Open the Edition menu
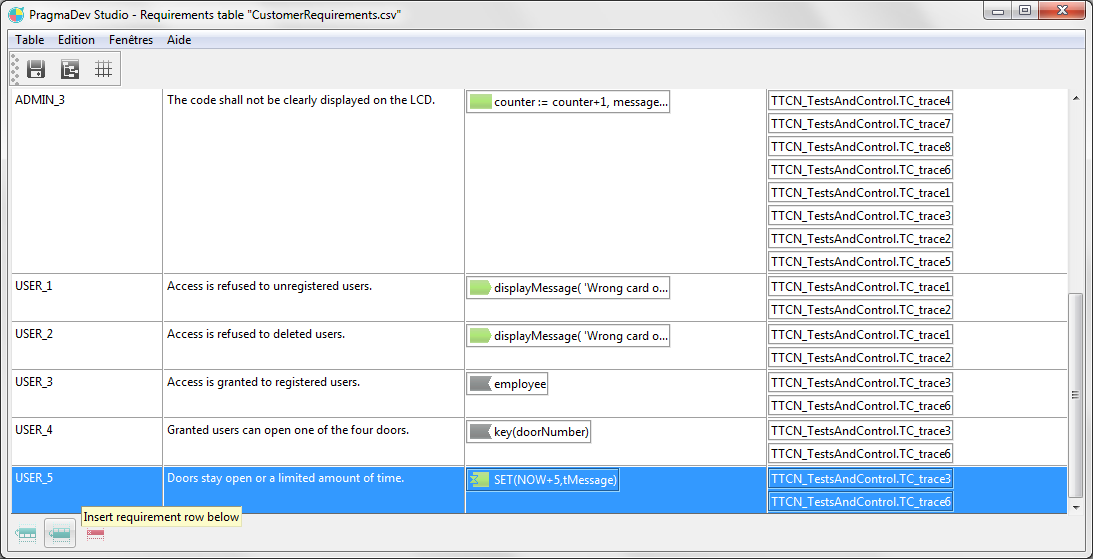1093x559 pixels. tap(76, 40)
